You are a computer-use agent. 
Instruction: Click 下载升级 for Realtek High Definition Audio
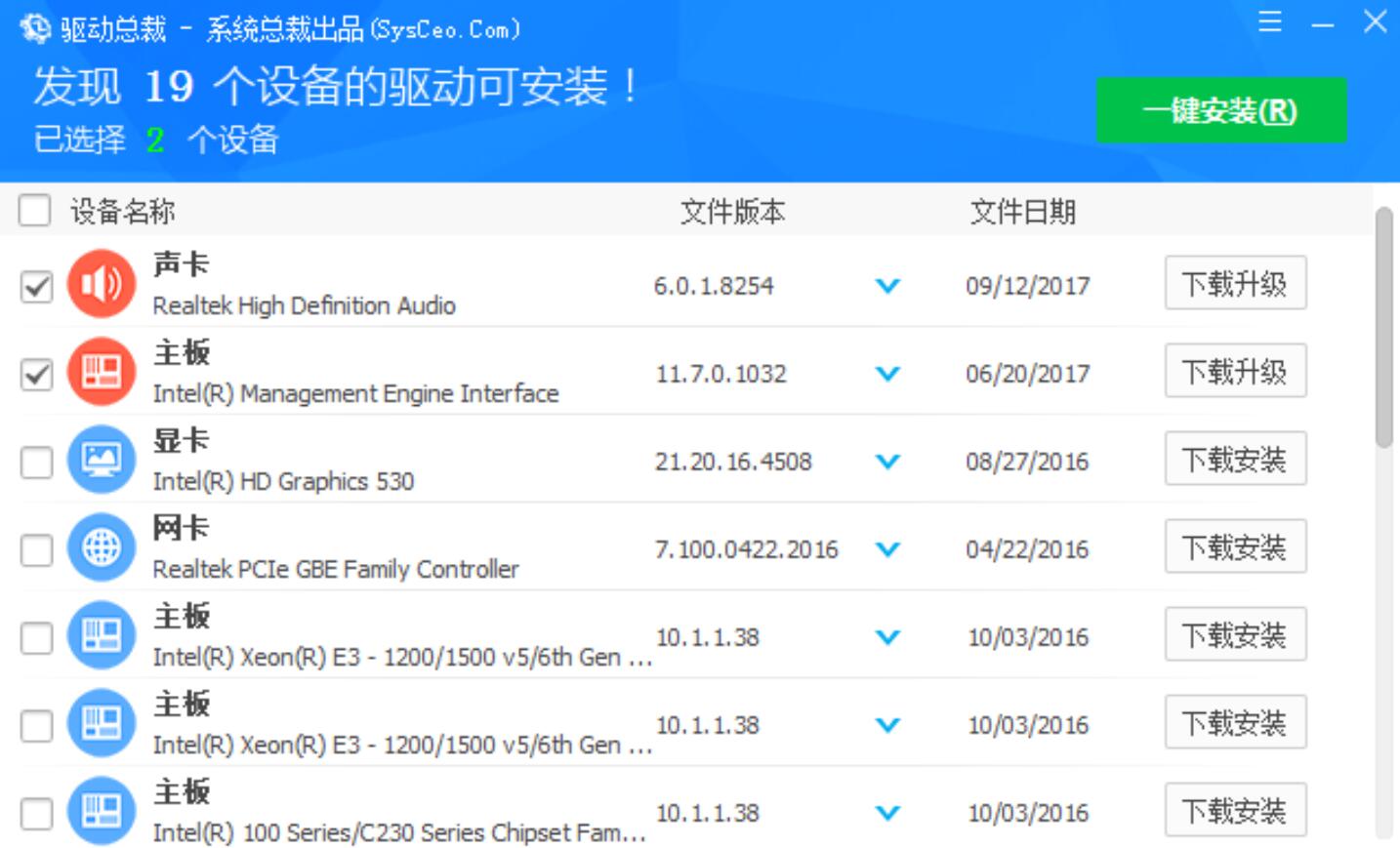point(1235,283)
